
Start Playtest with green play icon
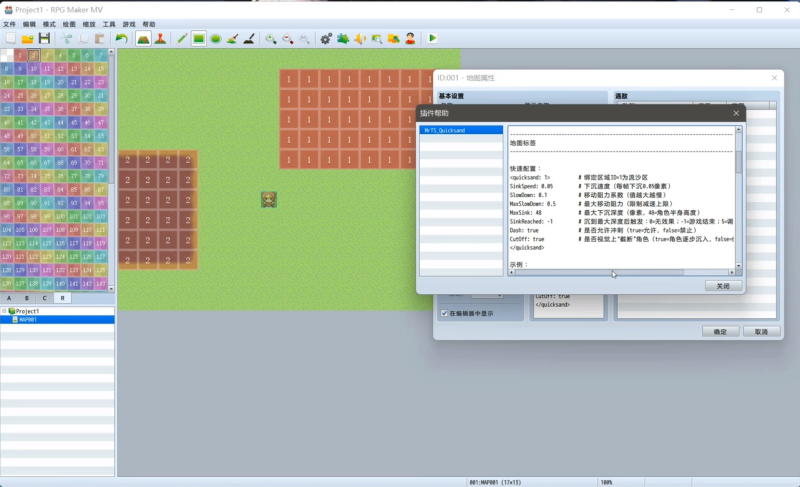(x=432, y=38)
